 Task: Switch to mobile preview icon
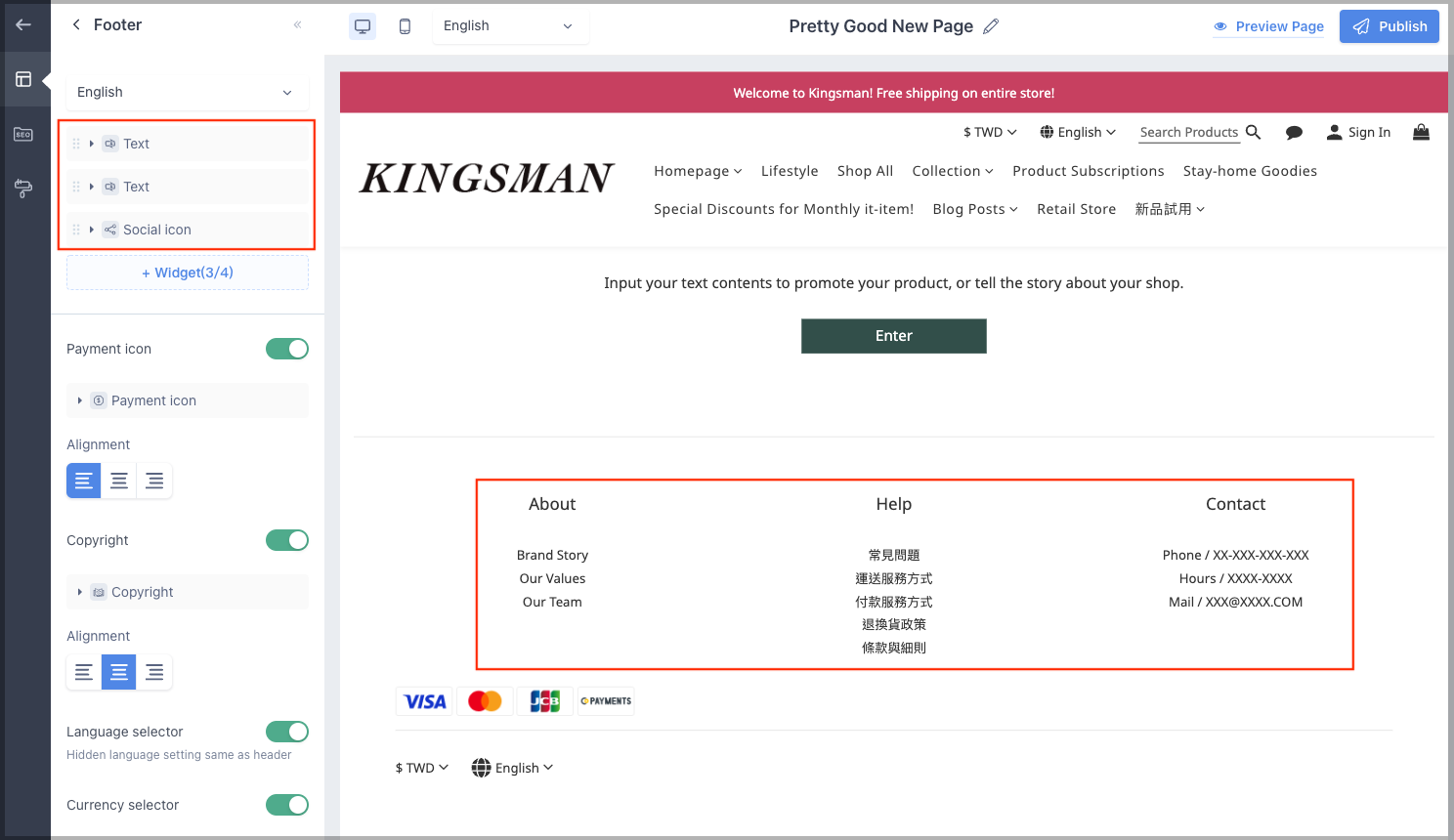(x=405, y=26)
